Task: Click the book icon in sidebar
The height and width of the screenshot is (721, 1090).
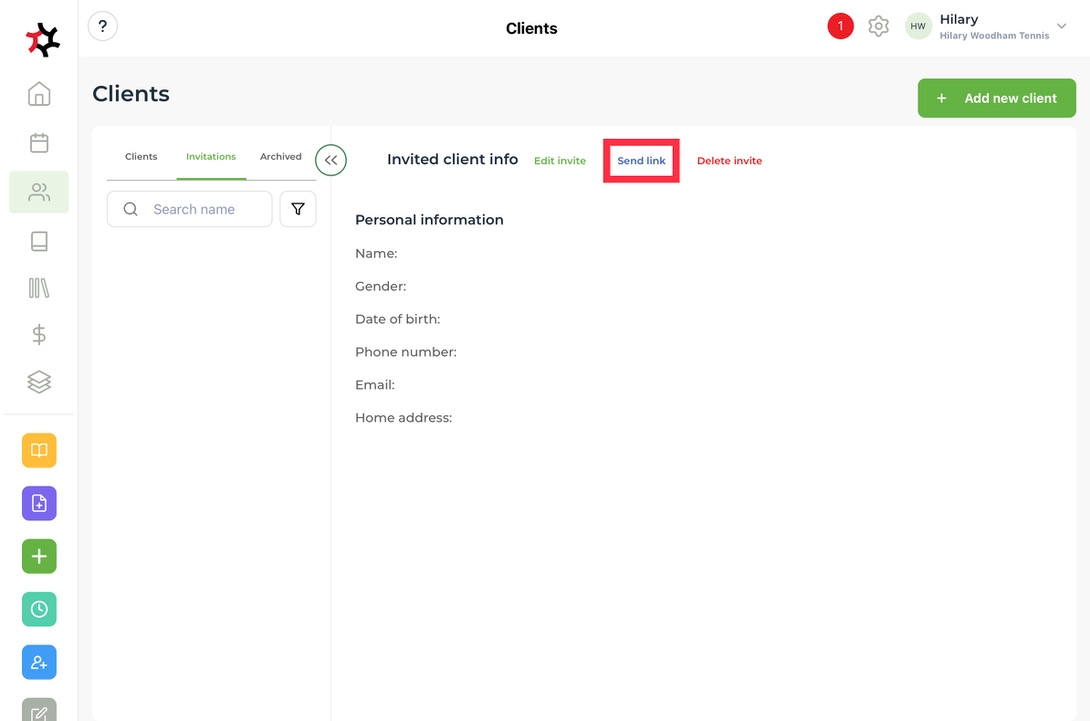Action: pyautogui.click(x=39, y=241)
